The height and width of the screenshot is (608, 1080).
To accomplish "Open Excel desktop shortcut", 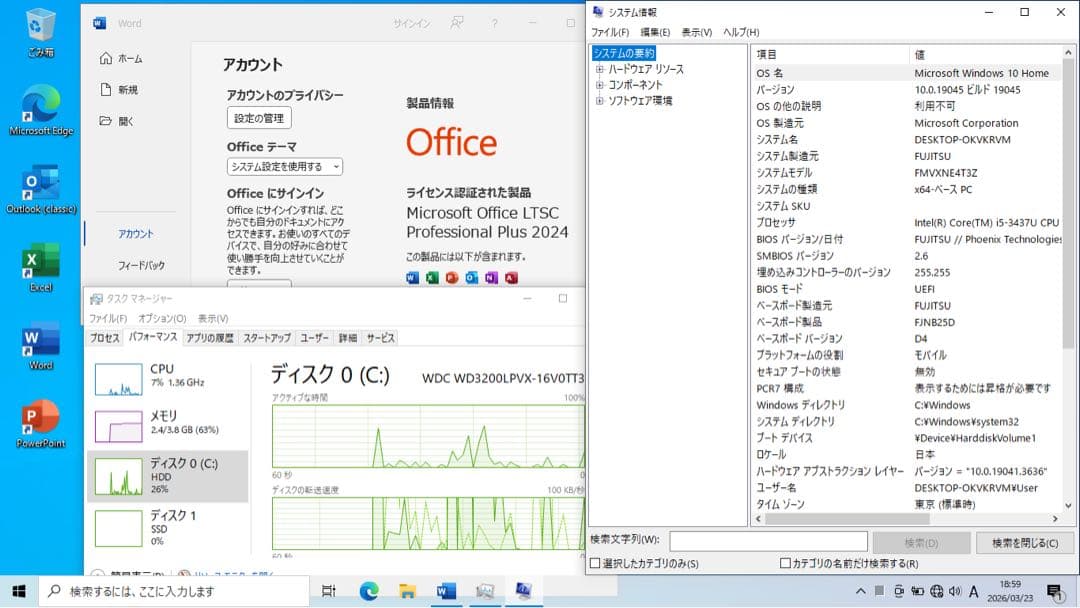I will tap(41, 267).
